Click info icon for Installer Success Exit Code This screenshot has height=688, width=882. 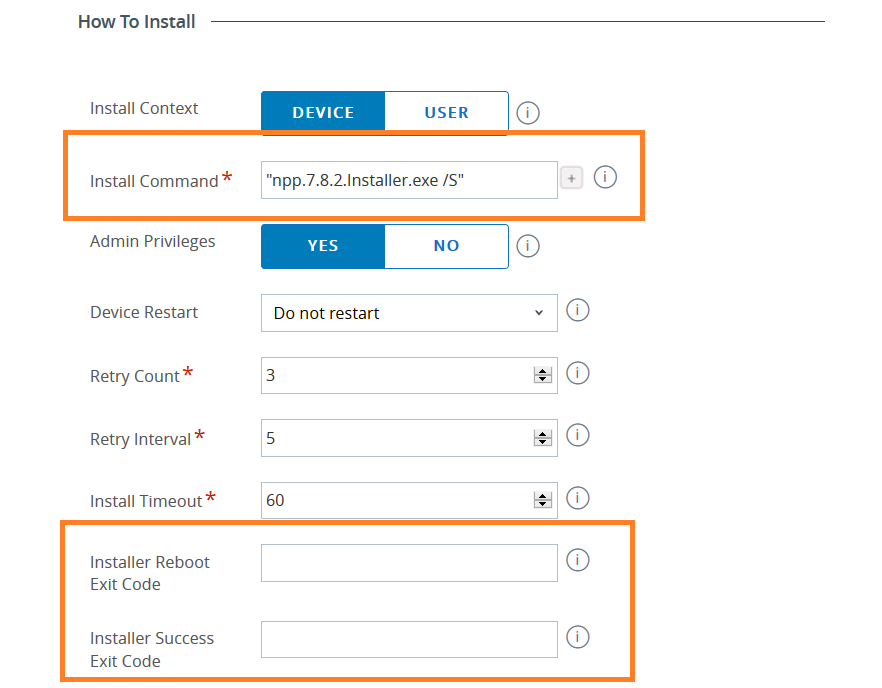click(577, 636)
